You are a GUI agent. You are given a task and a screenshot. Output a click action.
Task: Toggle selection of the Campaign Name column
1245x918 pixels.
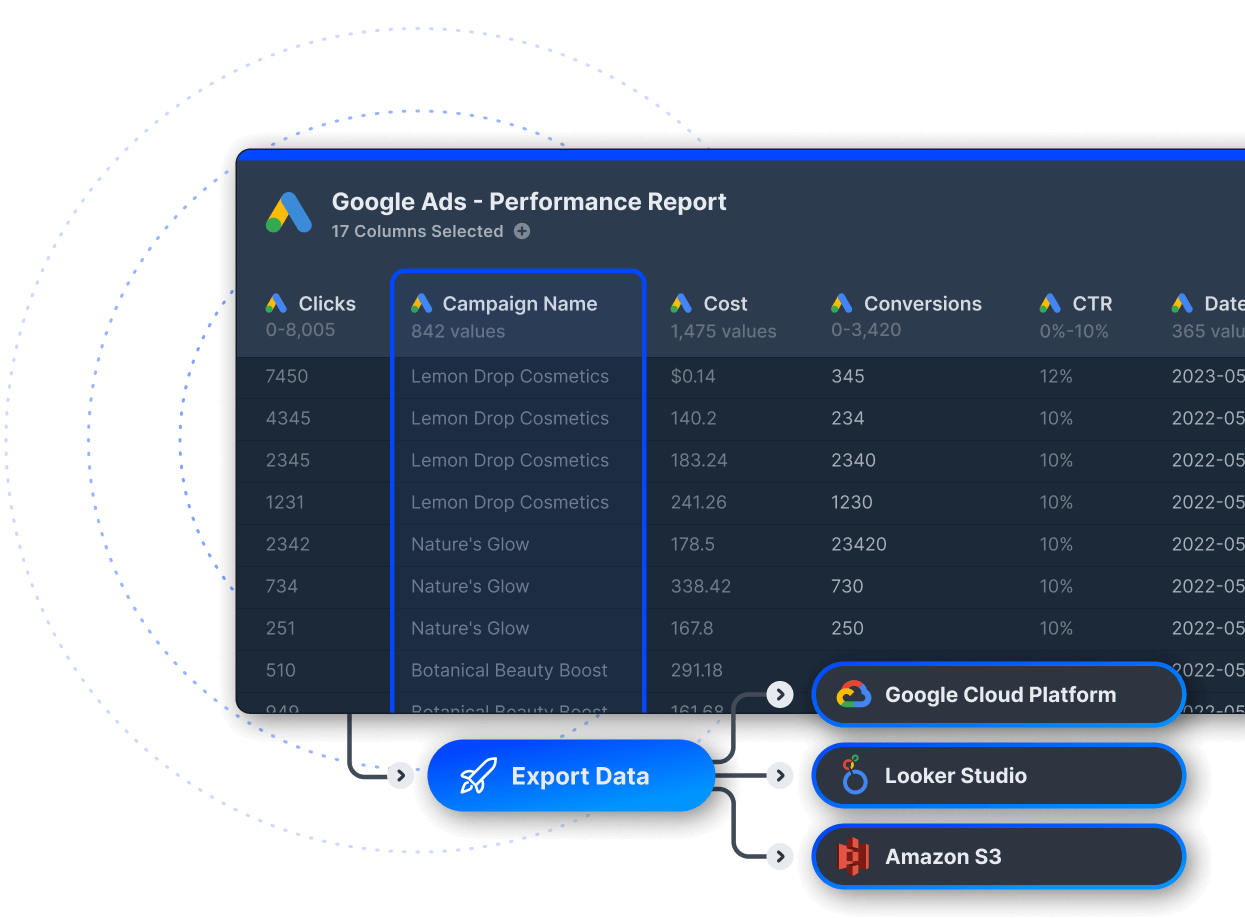(x=518, y=304)
